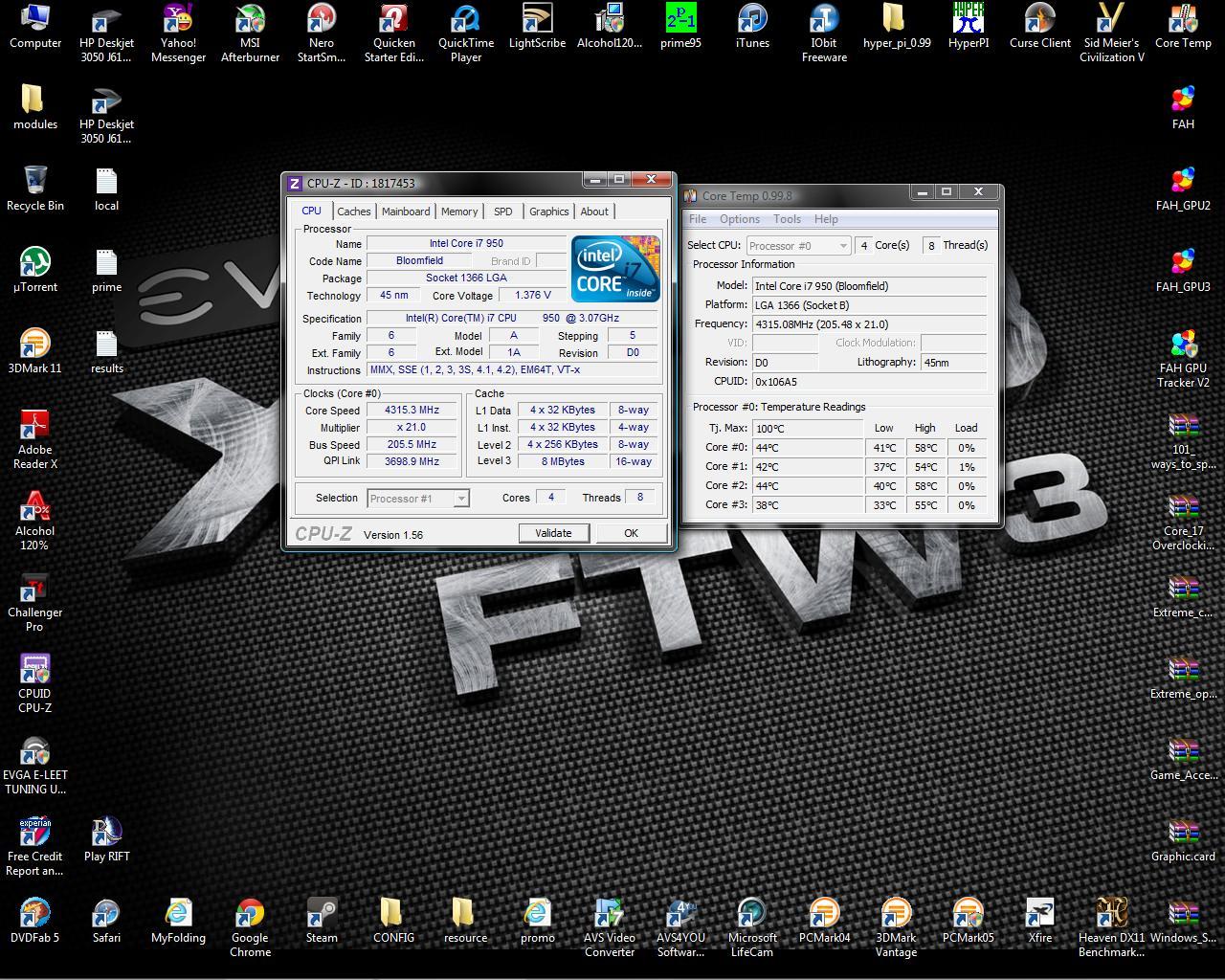This screenshot has width=1225, height=980.
Task: Select the CPU tab in CPU-Z
Action: [x=311, y=211]
